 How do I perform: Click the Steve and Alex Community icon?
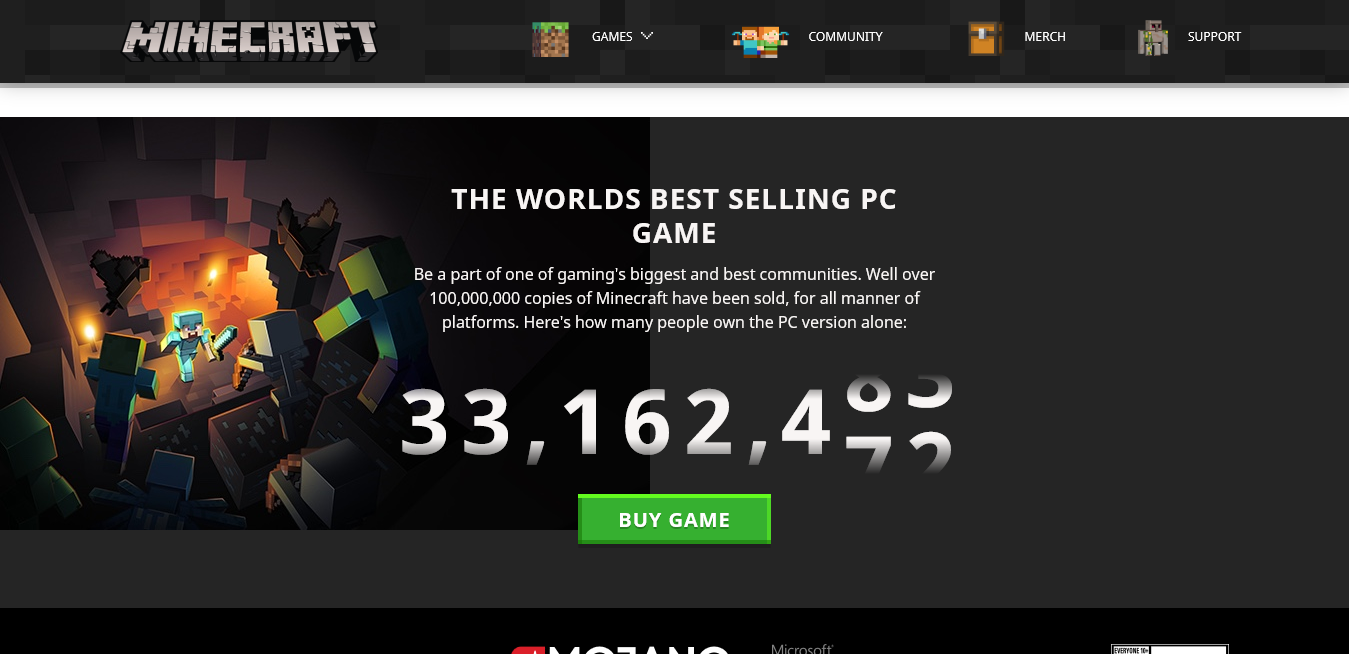pyautogui.click(x=760, y=41)
